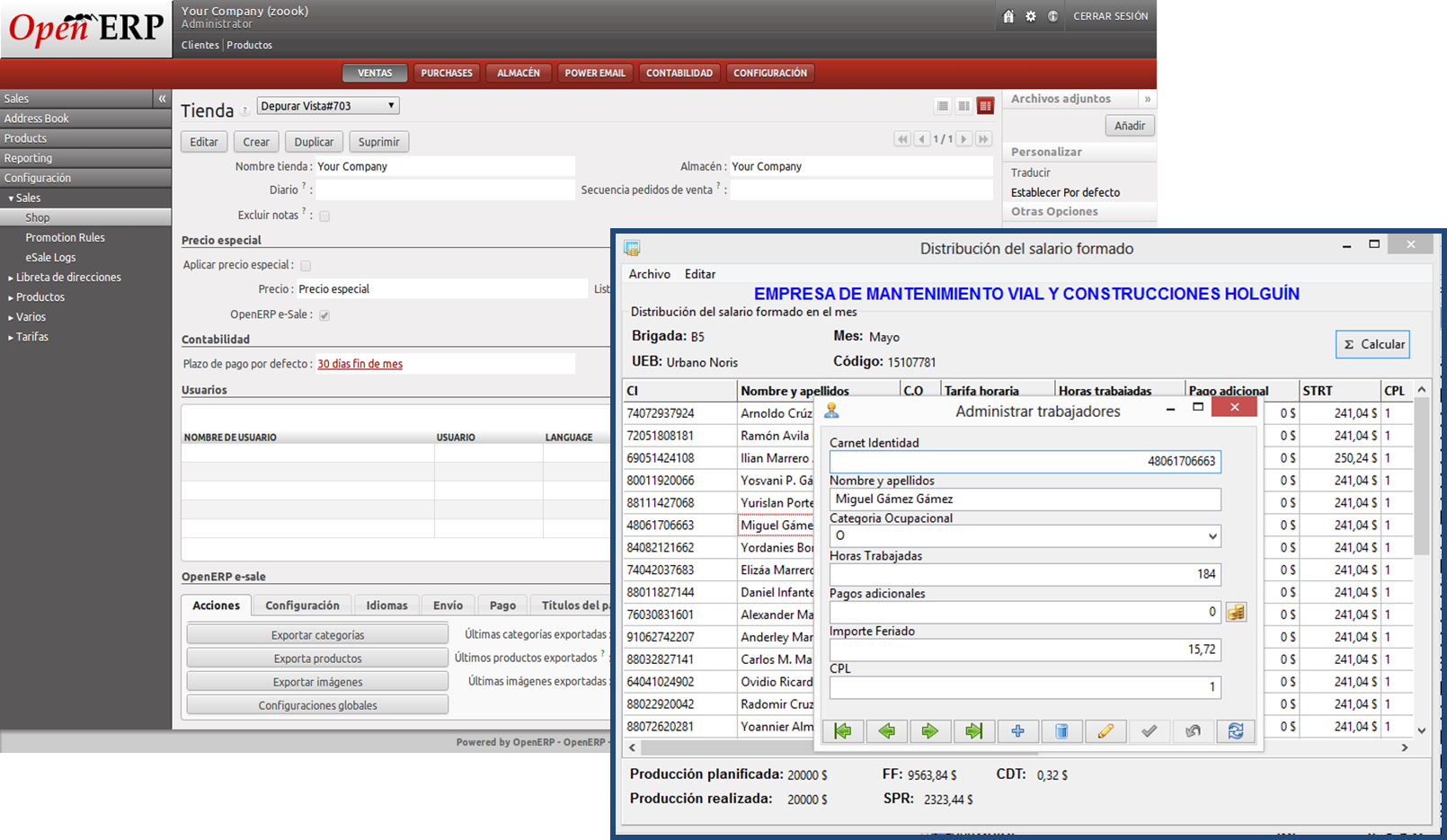The image size is (1447, 840).
Task: Uncheck the OpenERP e-Sale checkbox
Action: coord(324,315)
